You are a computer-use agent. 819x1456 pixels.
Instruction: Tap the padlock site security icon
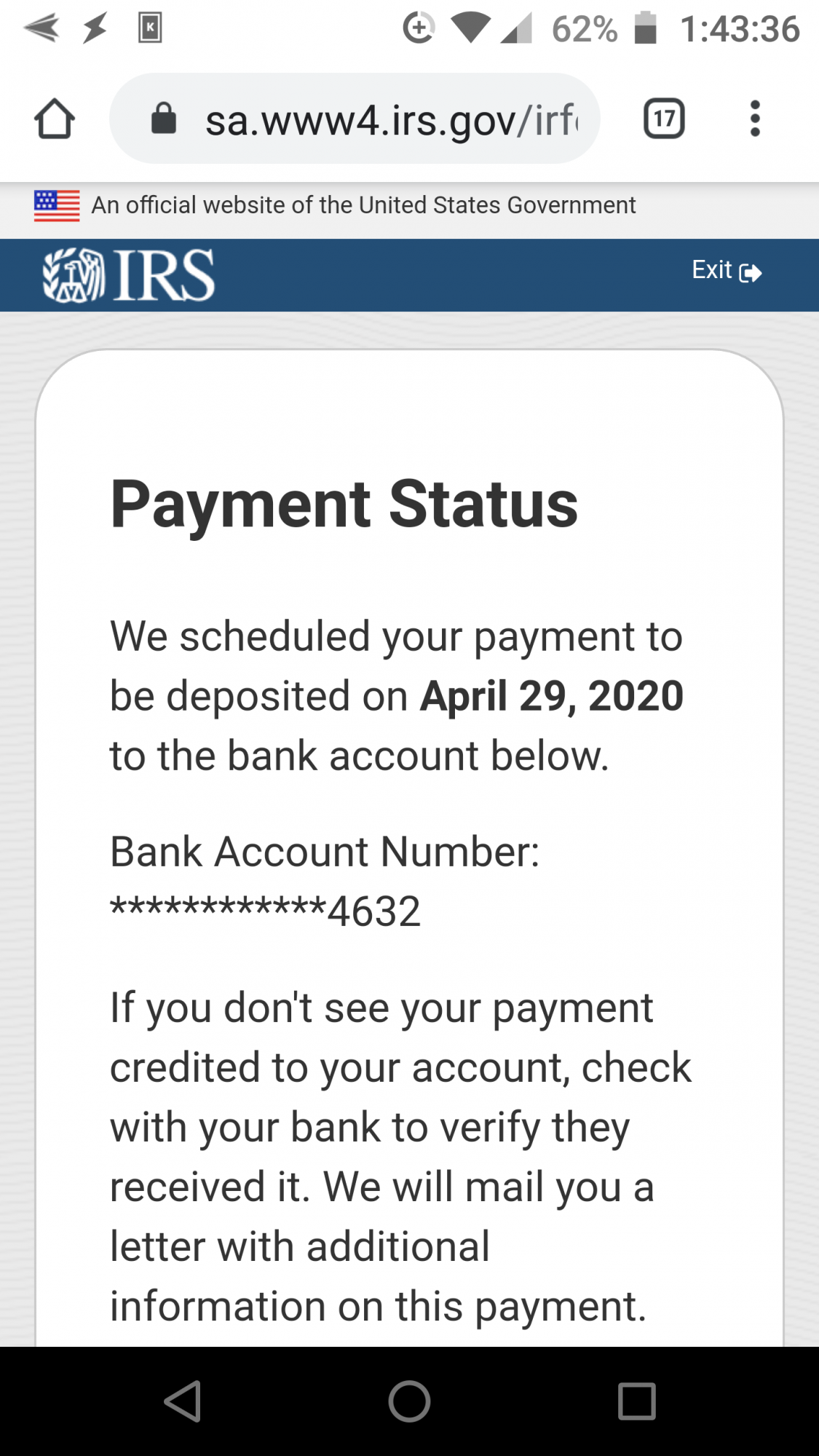pyautogui.click(x=164, y=119)
